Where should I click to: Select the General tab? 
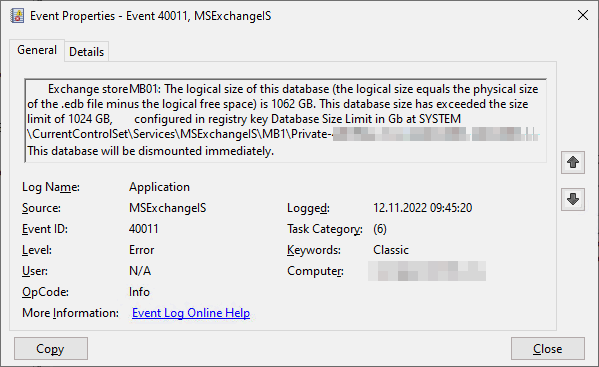pyautogui.click(x=37, y=50)
